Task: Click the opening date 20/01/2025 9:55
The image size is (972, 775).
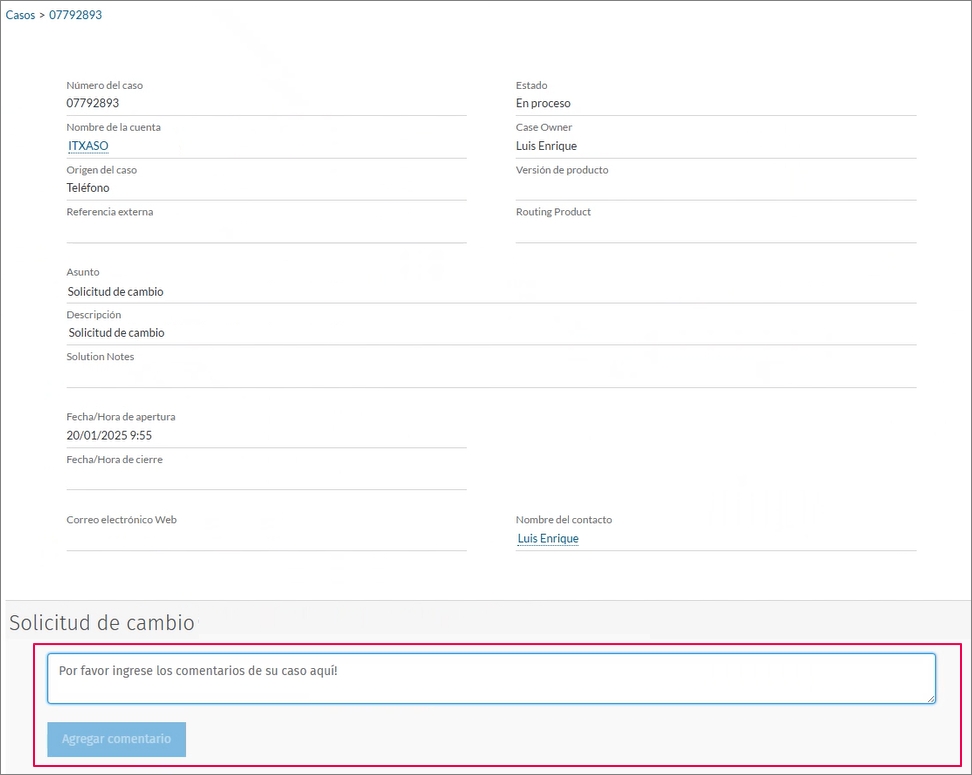Action: click(109, 435)
